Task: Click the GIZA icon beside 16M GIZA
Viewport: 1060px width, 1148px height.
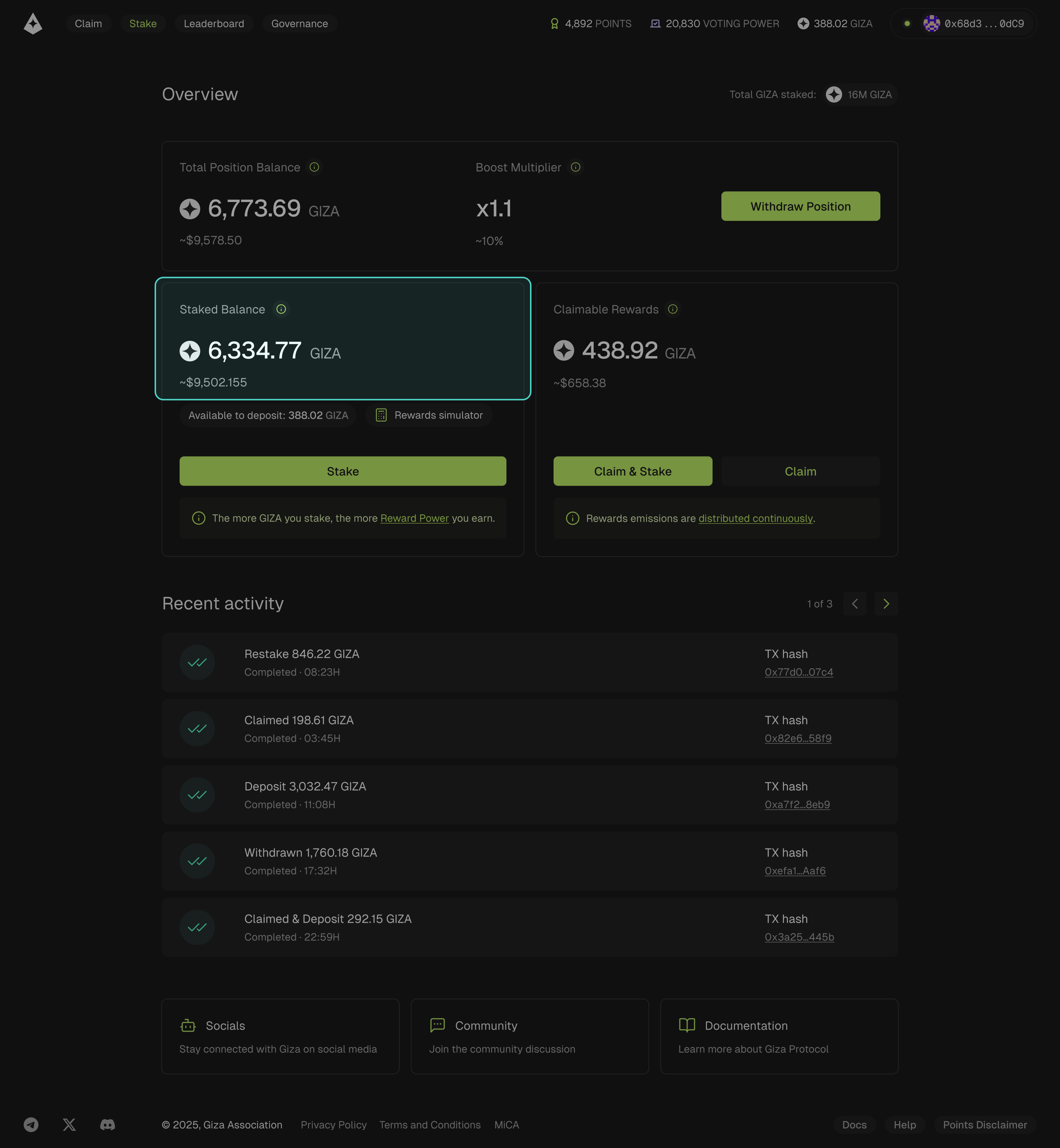Action: pyautogui.click(x=834, y=95)
